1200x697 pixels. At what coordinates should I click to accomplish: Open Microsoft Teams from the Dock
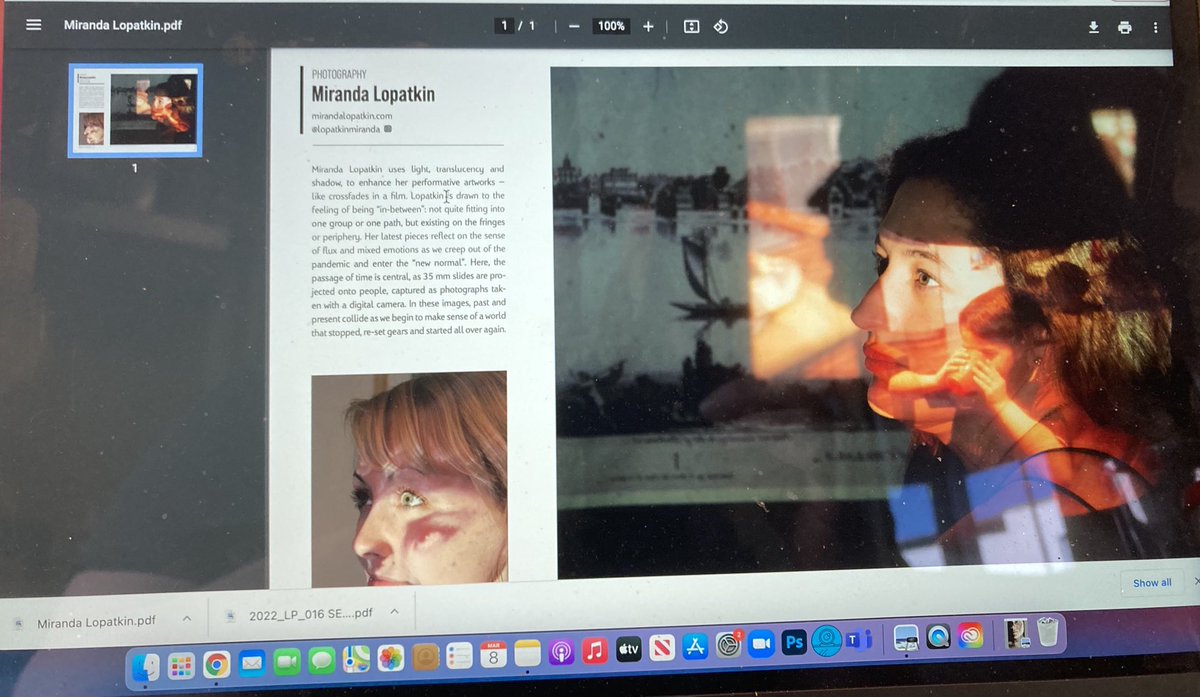(x=860, y=640)
